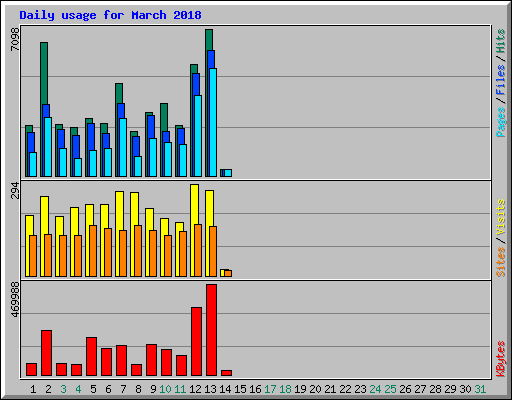This screenshot has height=400, width=512.
Task: Select the green Hits bar for day 7
Action: coord(119,93)
